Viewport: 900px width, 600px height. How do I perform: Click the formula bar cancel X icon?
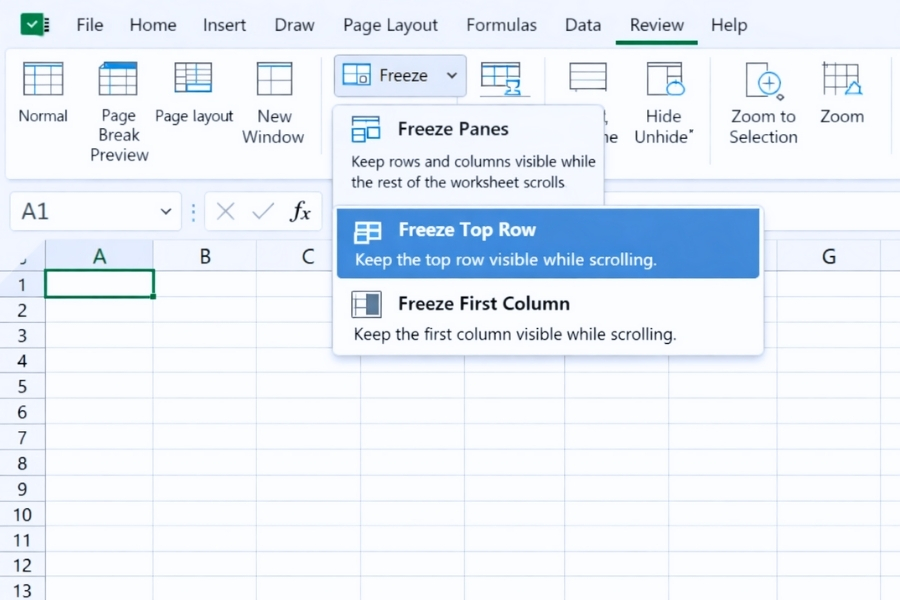224,211
